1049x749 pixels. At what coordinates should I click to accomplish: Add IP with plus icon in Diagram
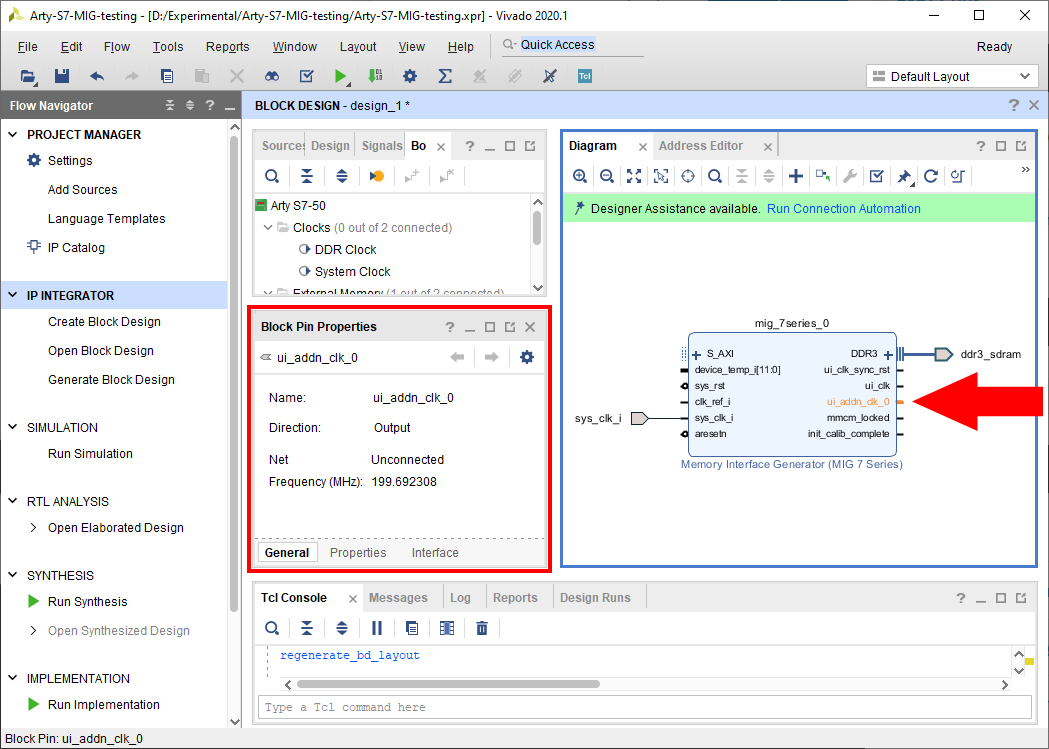coord(795,176)
